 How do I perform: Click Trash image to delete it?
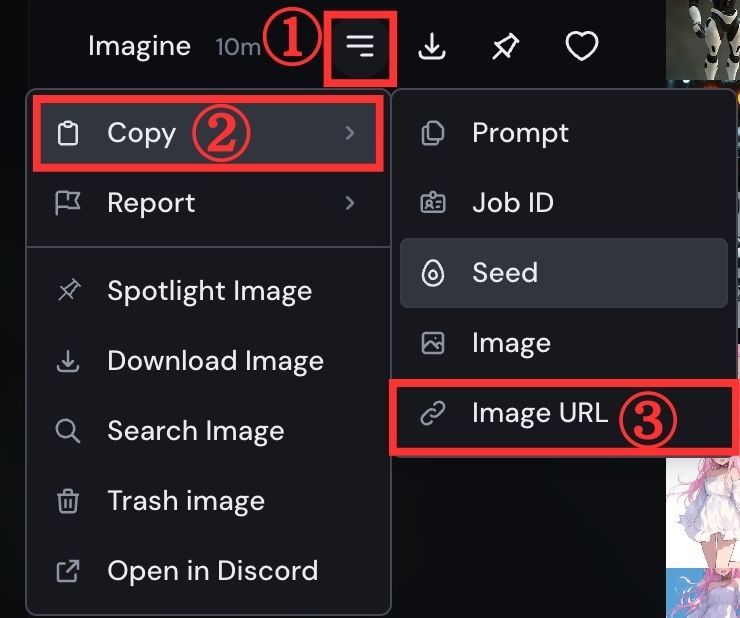pos(185,501)
